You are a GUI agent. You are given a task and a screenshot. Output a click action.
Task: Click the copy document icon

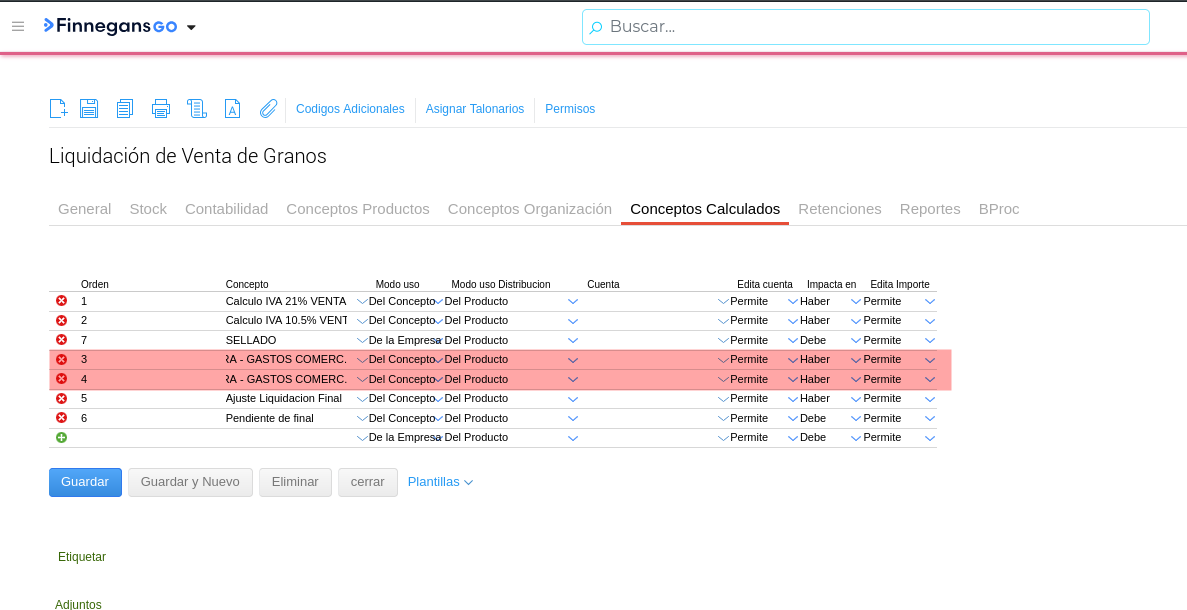124,109
